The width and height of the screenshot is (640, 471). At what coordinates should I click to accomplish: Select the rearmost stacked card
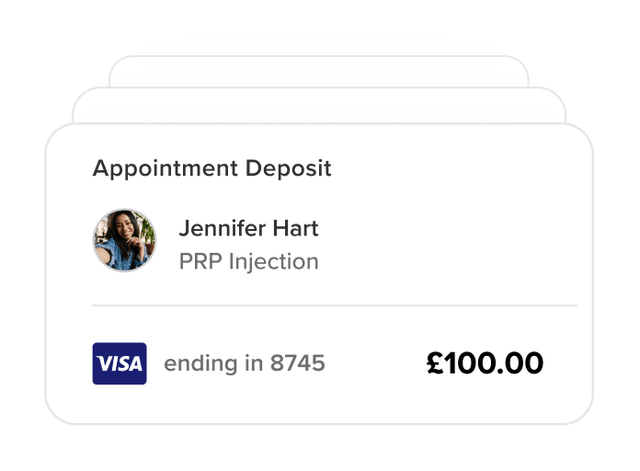tap(320, 70)
